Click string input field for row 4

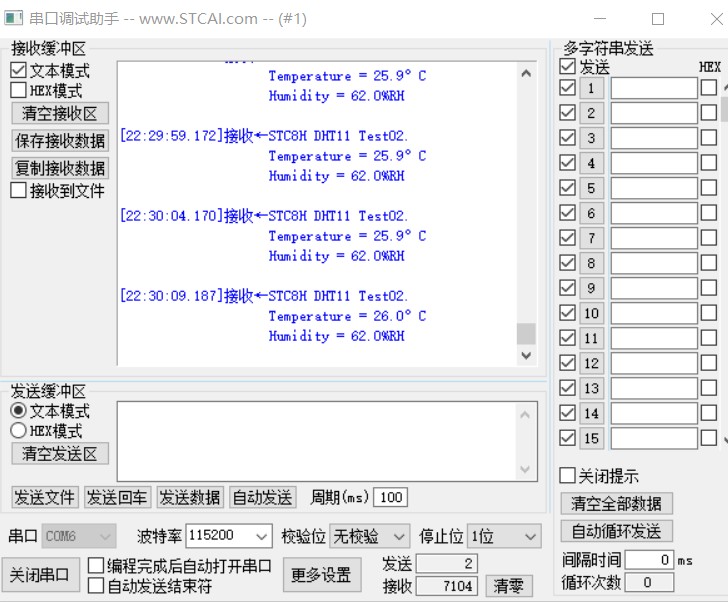point(654,163)
